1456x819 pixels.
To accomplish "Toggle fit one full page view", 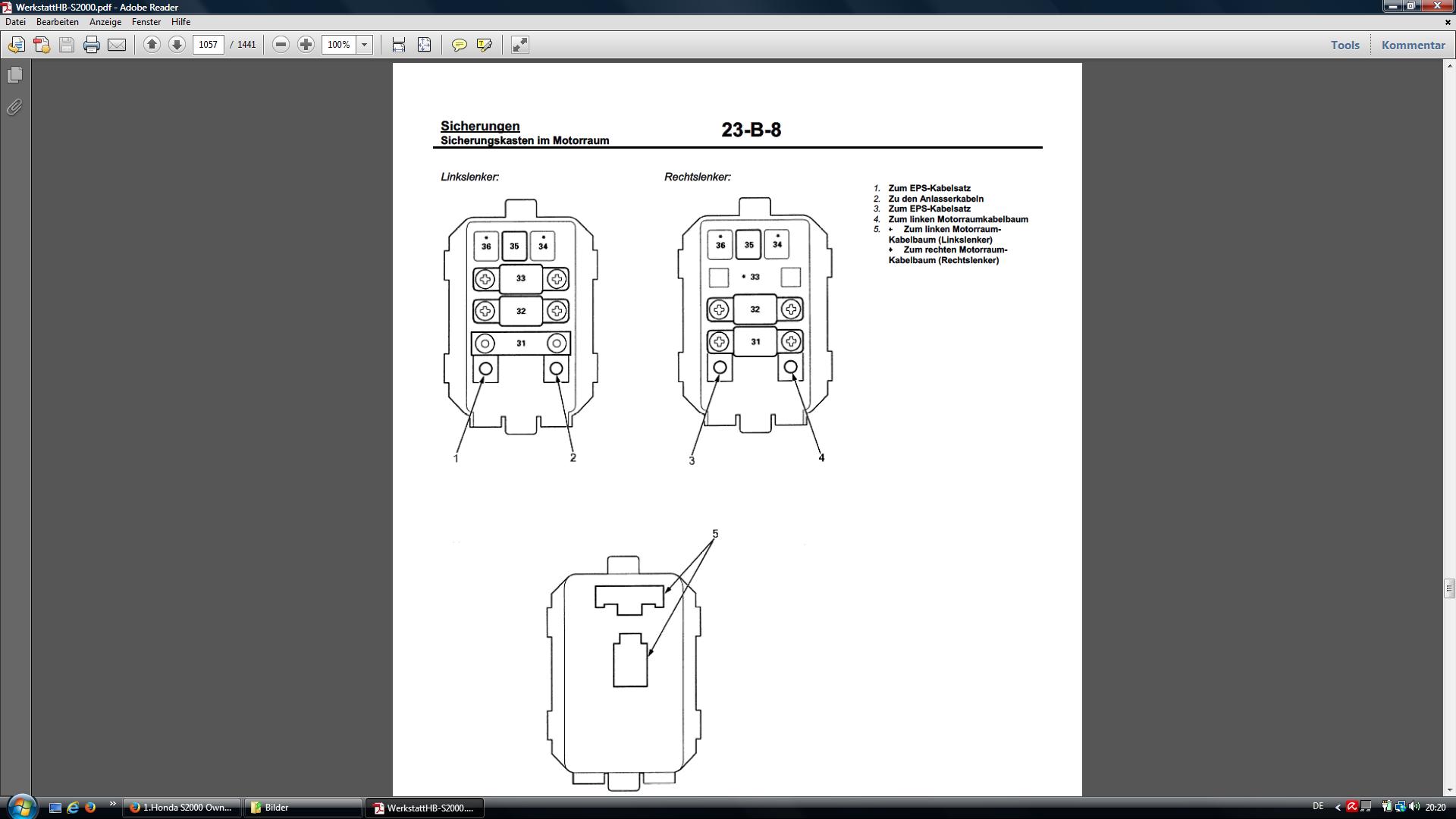I will (424, 45).
